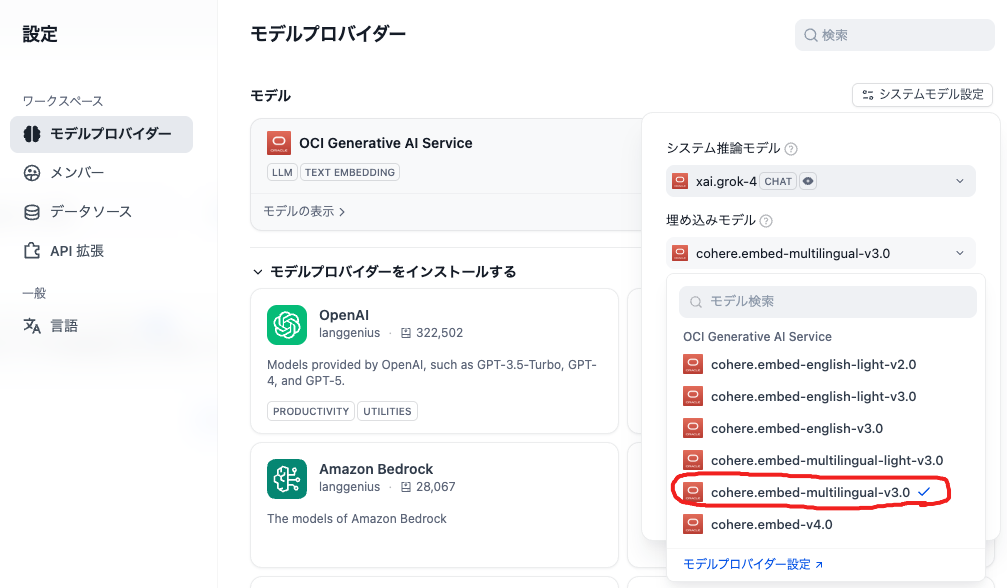This screenshot has height=588, width=1007.
Task: Click the Oracle icon beside cohere.embed-v4.0
Action: [692, 524]
